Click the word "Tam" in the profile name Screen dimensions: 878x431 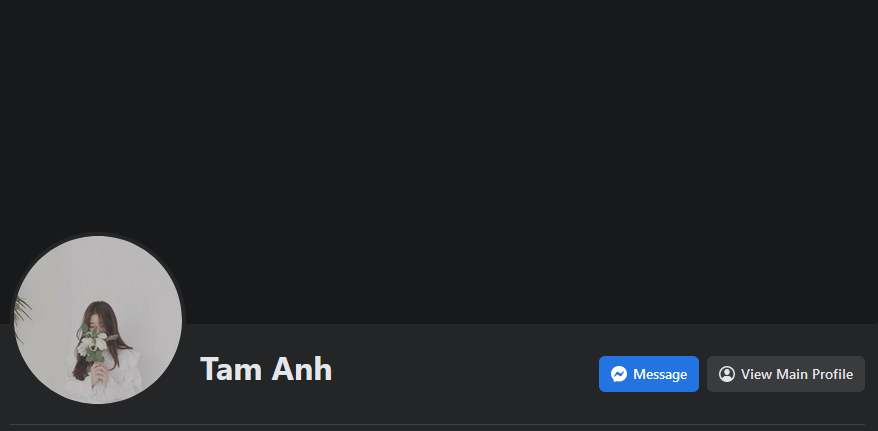232,369
